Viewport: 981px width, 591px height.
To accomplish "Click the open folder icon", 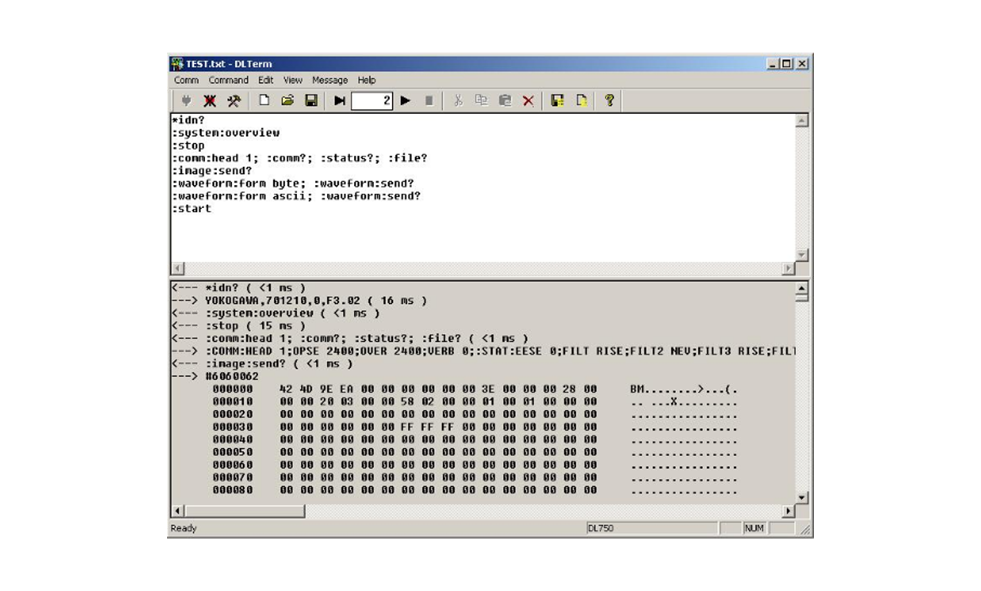I will (x=287, y=101).
